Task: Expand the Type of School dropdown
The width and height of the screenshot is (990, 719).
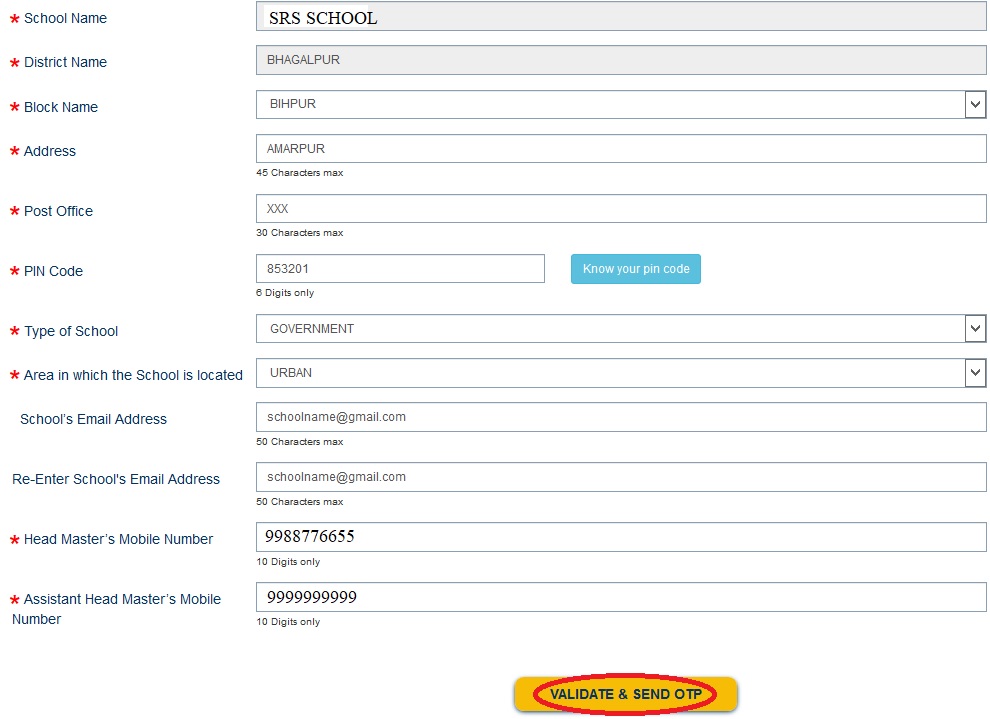Action: tap(620, 329)
